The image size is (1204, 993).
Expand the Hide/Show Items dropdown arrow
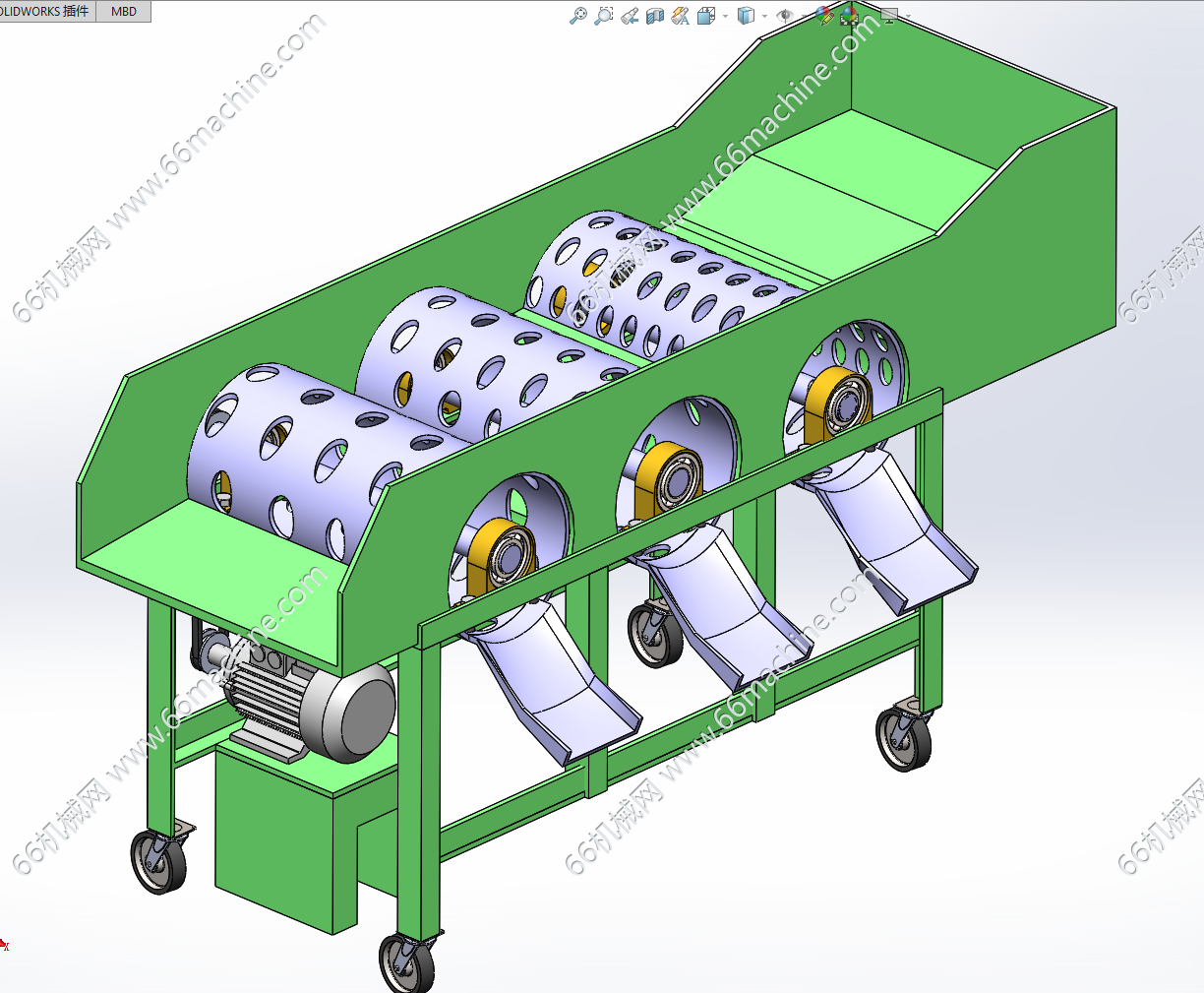[803, 16]
